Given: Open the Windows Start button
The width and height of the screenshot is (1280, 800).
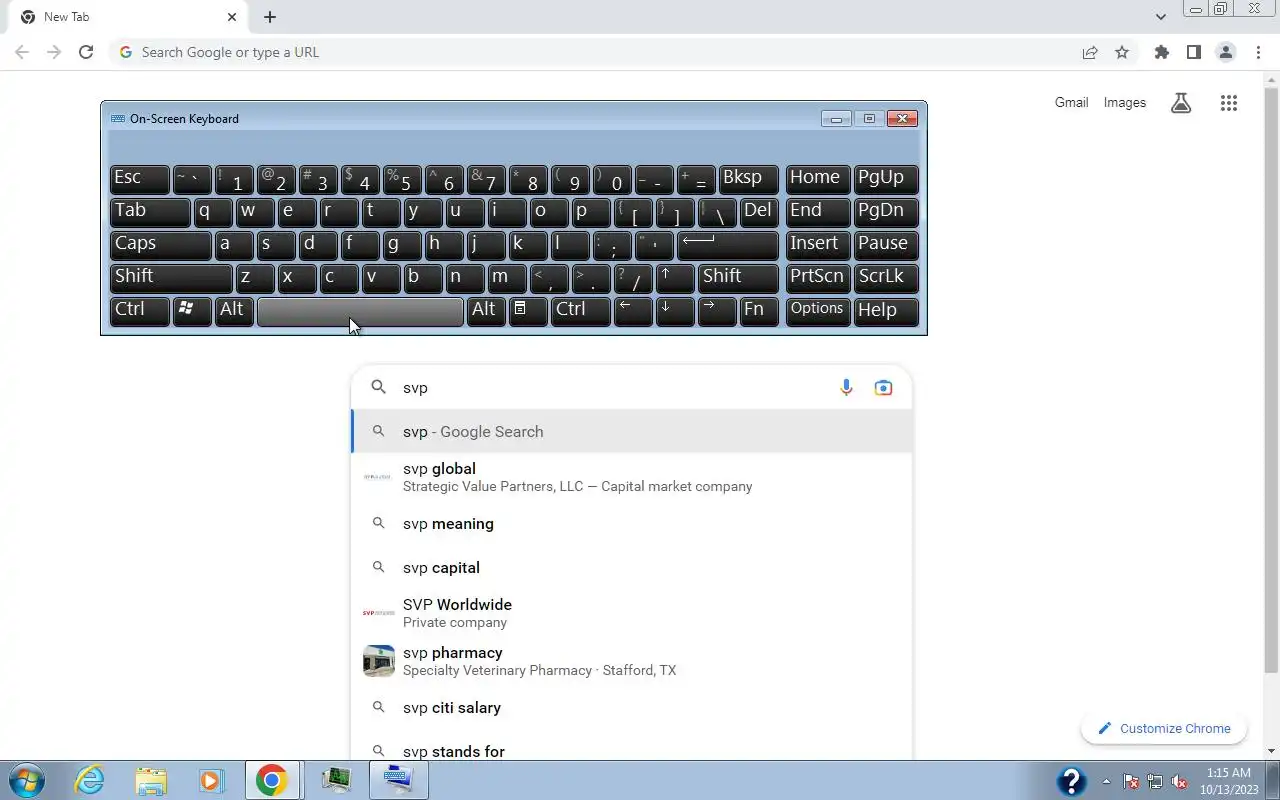Looking at the screenshot, I should (x=26, y=780).
